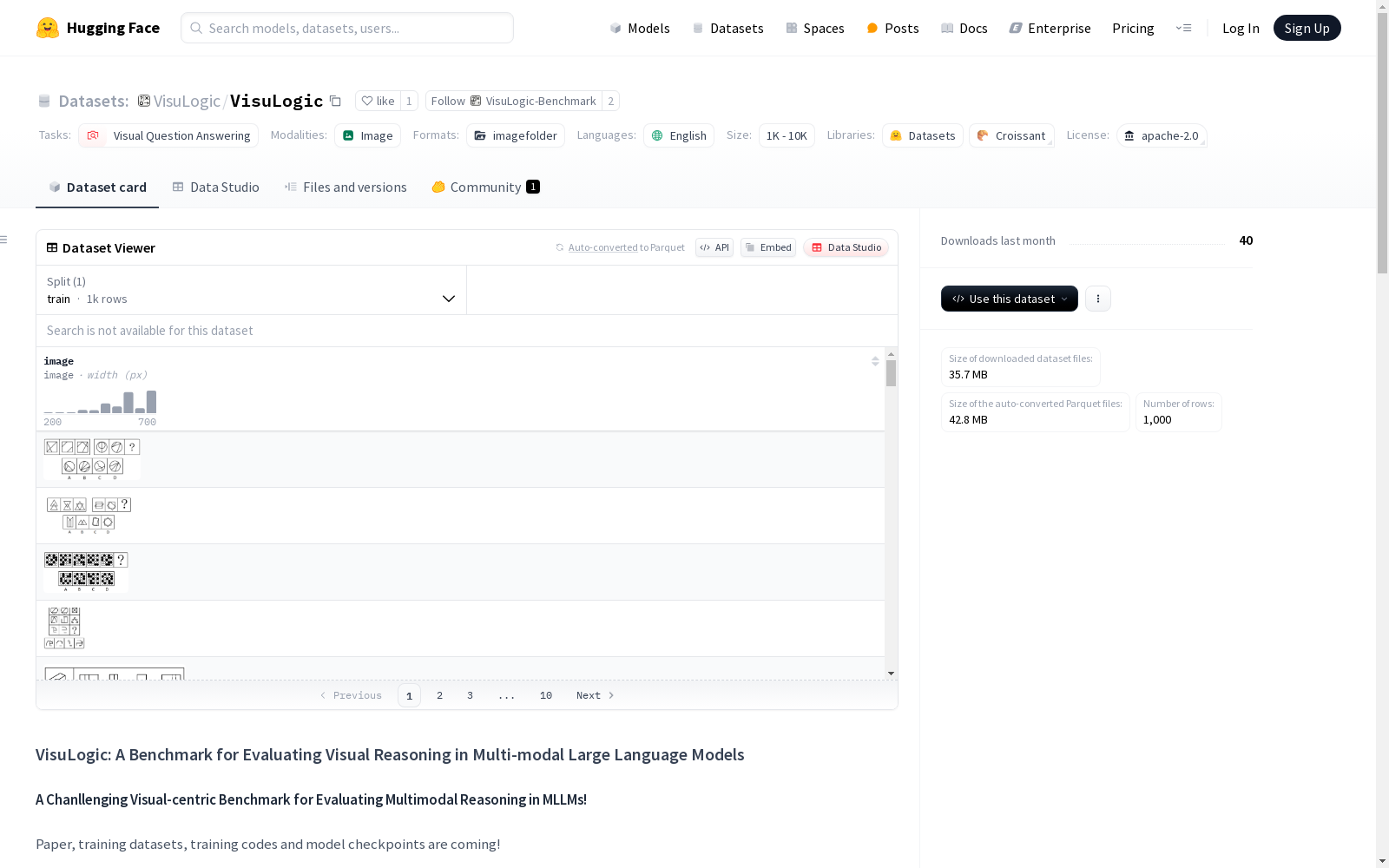
Task: Open Docs in top navigation
Action: [x=964, y=28]
